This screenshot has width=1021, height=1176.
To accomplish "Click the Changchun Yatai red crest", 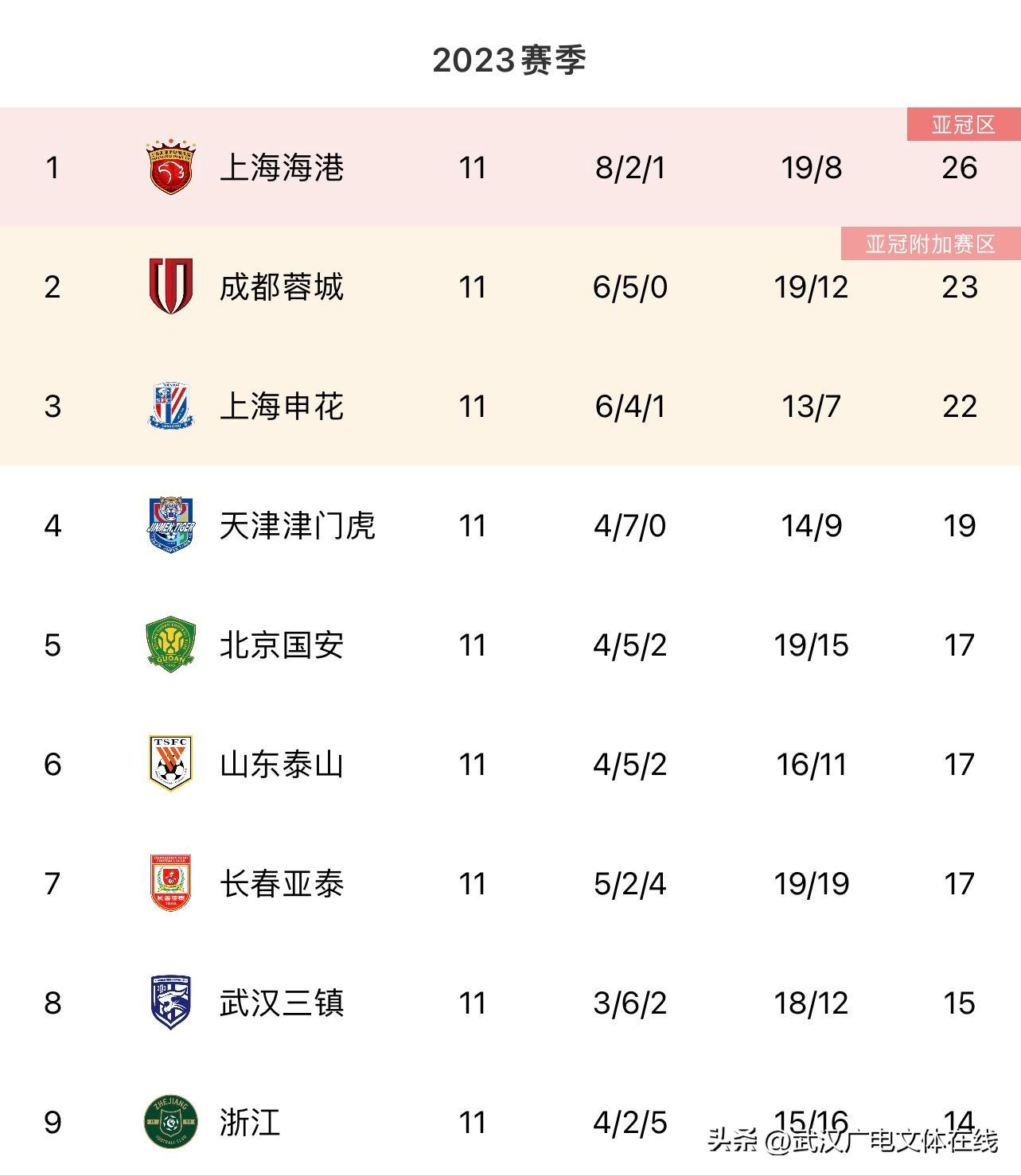I will 171,883.
